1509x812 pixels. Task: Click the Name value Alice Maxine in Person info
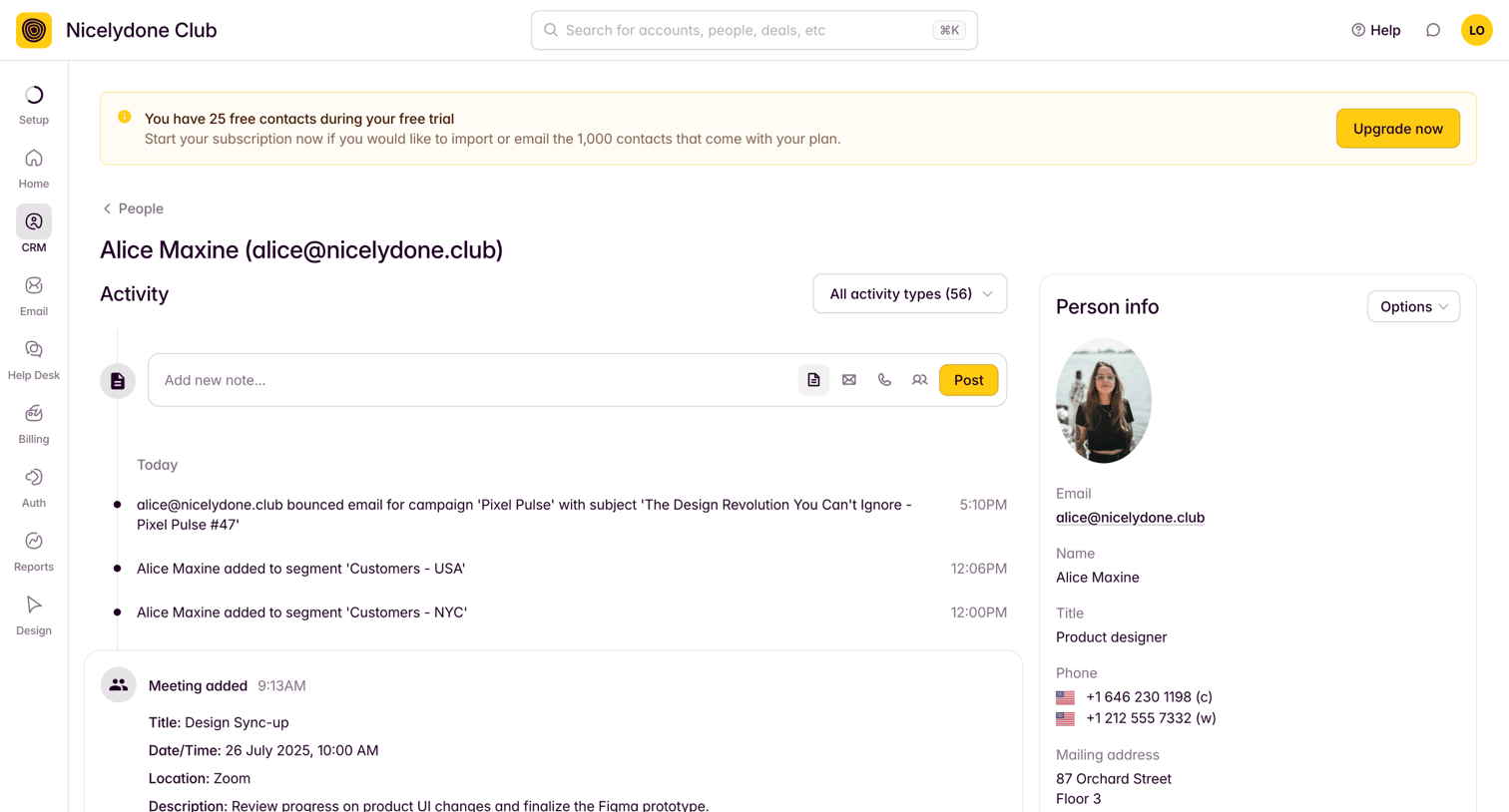coord(1098,578)
